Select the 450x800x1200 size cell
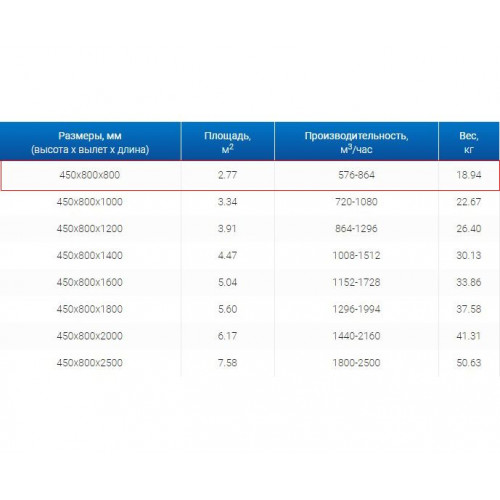 tap(90, 229)
